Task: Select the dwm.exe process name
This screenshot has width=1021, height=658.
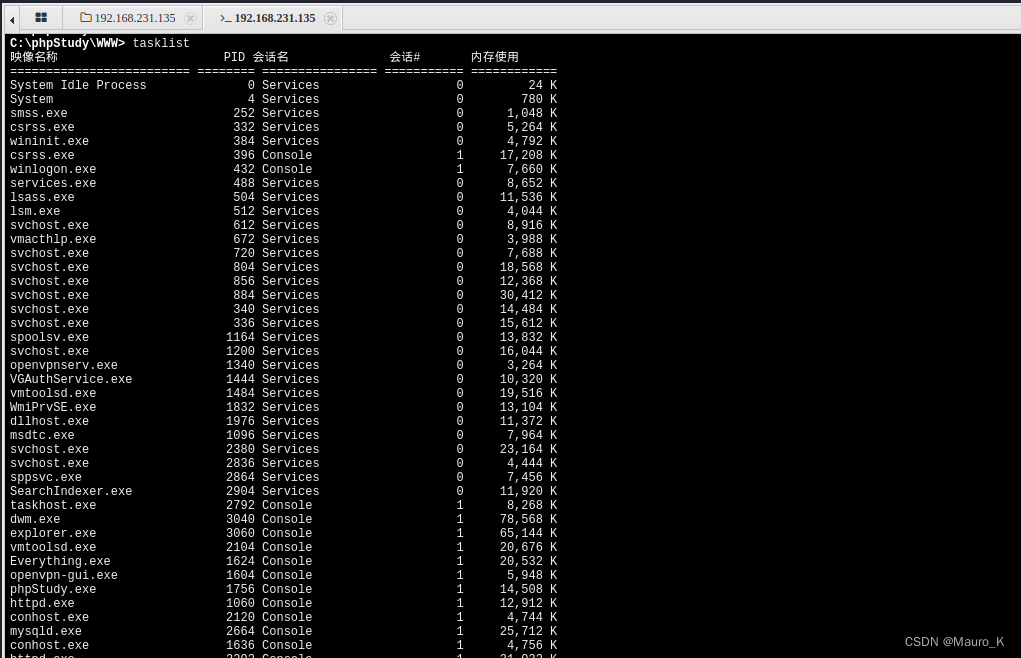Action: pyautogui.click(x=35, y=519)
